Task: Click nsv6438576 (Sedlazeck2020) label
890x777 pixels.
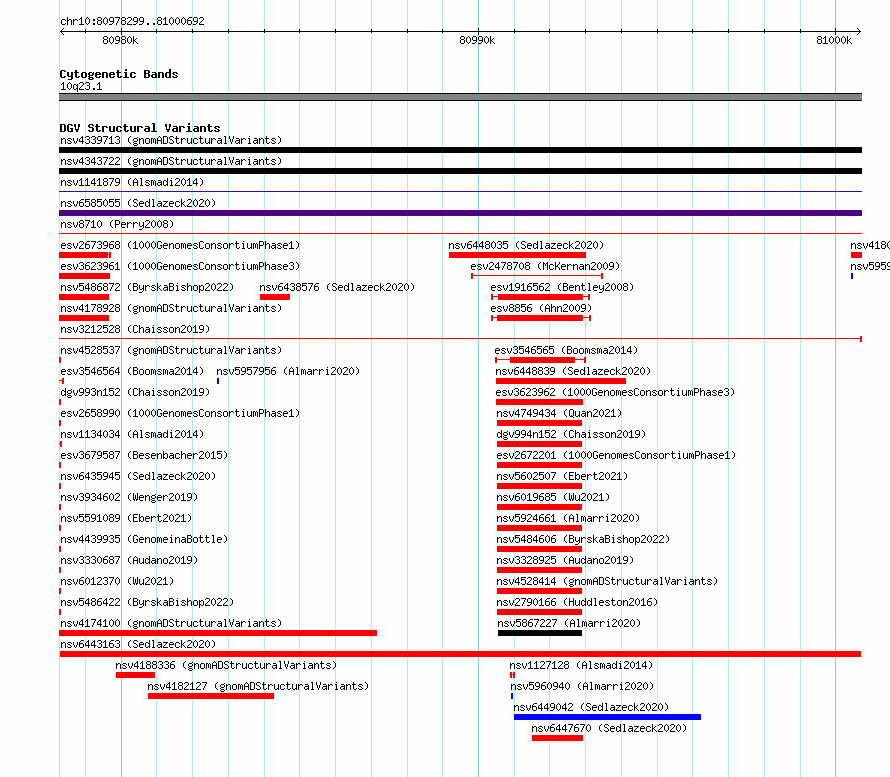Action: point(337,287)
